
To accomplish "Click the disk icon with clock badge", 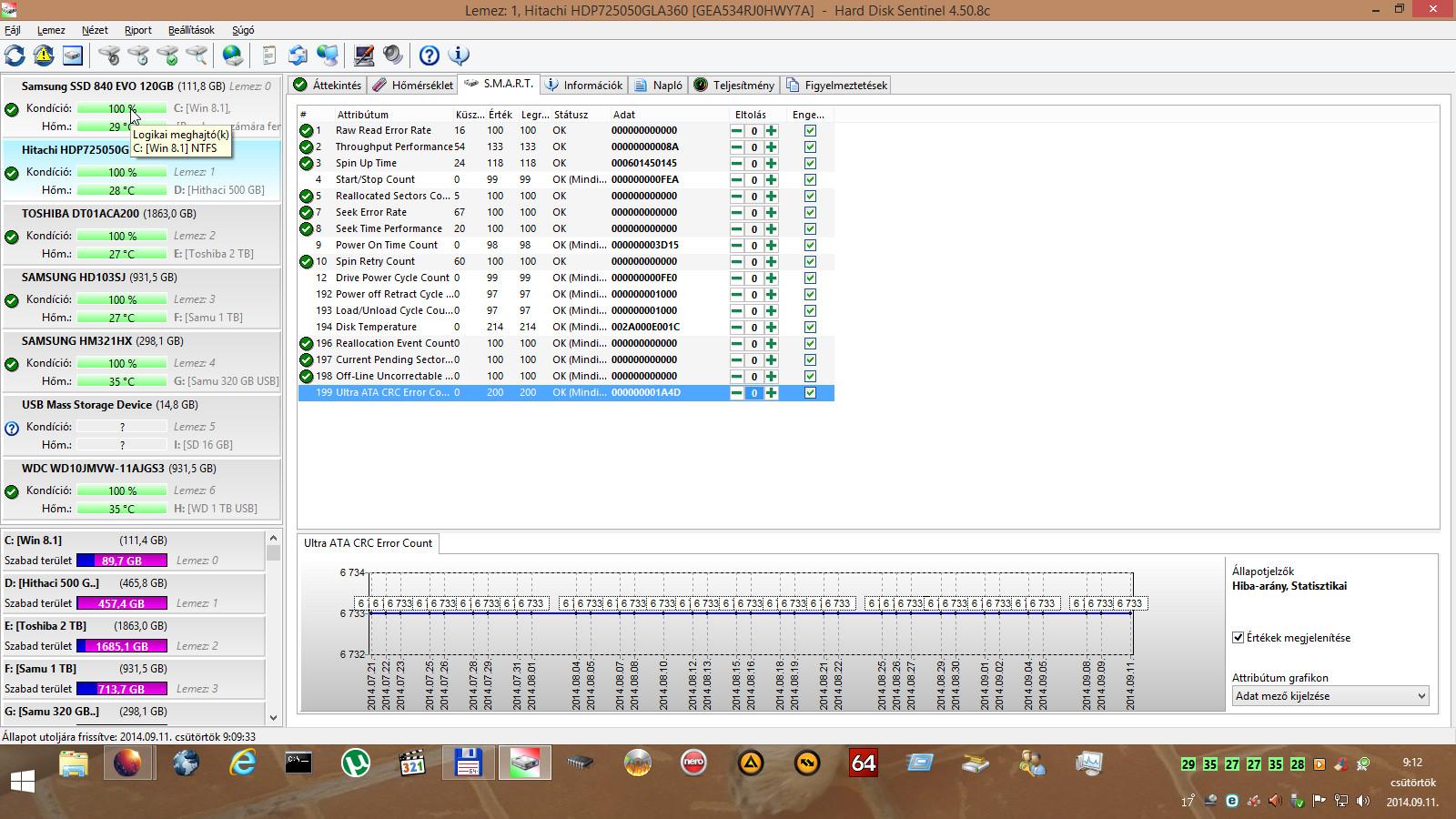I will tap(138, 56).
